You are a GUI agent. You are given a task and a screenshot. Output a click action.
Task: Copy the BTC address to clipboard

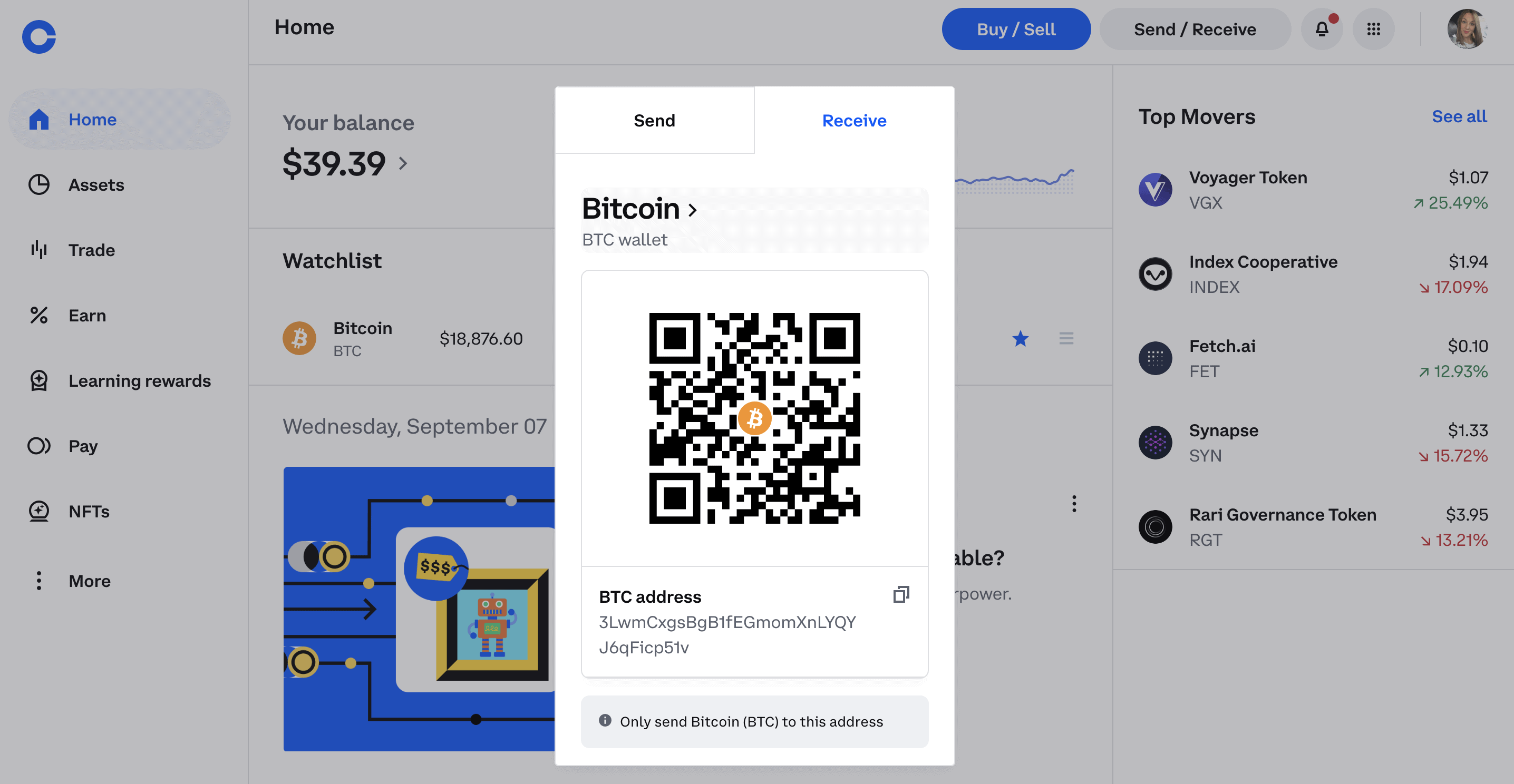pyautogui.click(x=900, y=594)
